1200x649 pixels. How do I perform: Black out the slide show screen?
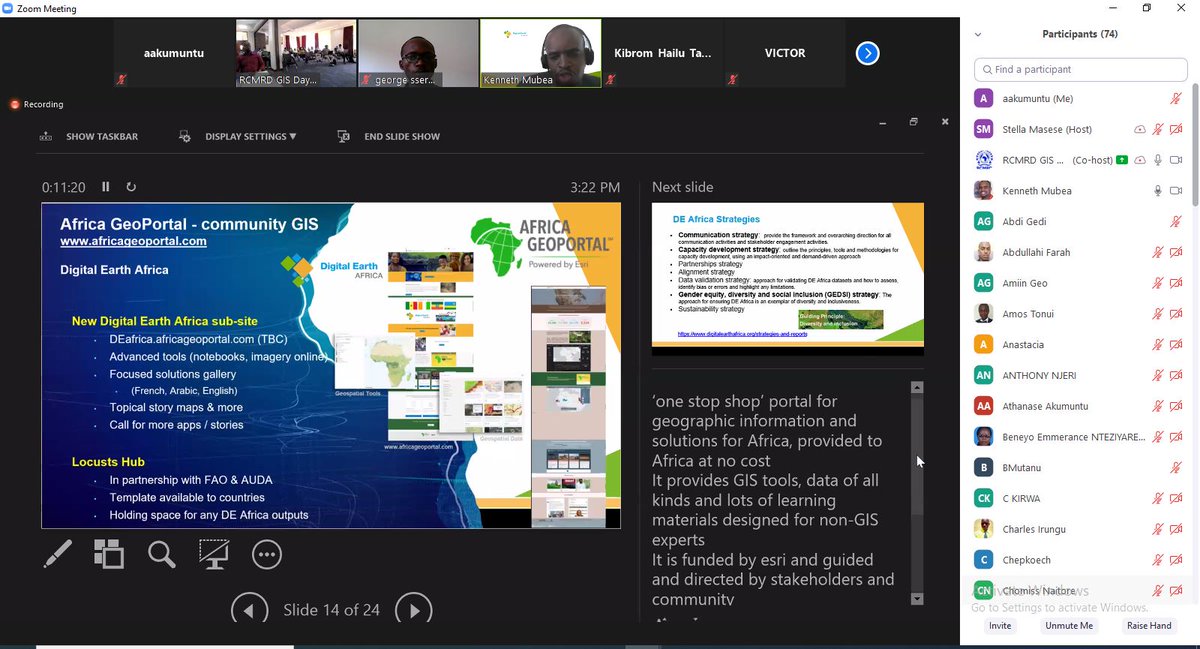(213, 554)
